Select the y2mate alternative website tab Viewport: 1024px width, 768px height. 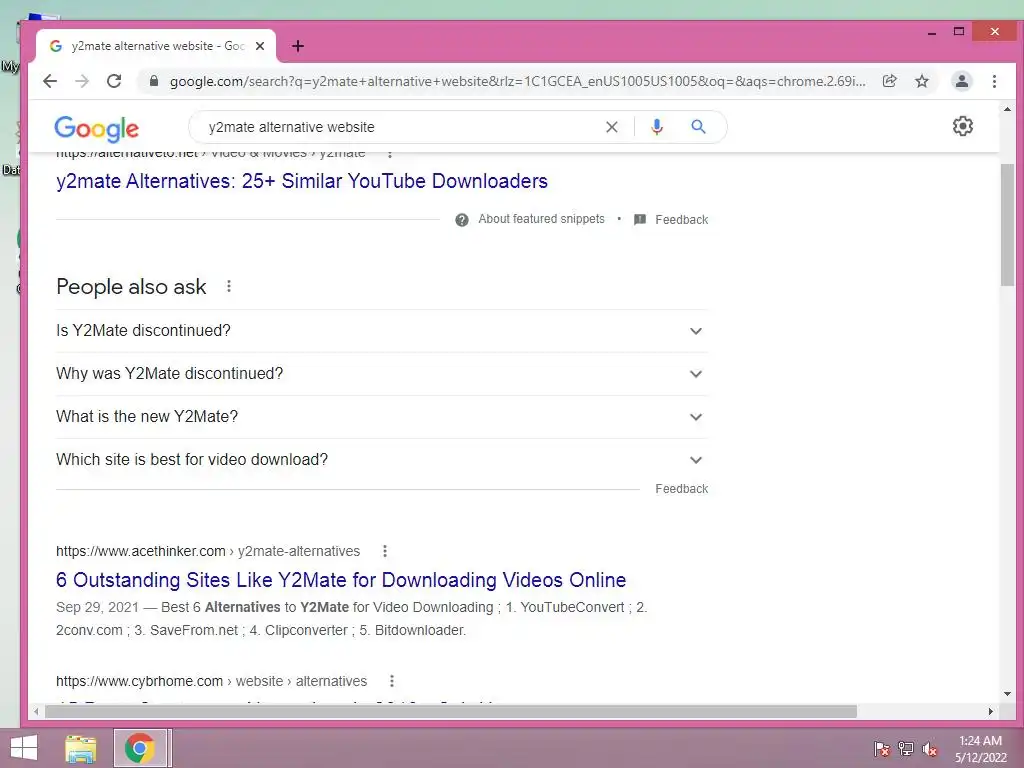tap(157, 46)
